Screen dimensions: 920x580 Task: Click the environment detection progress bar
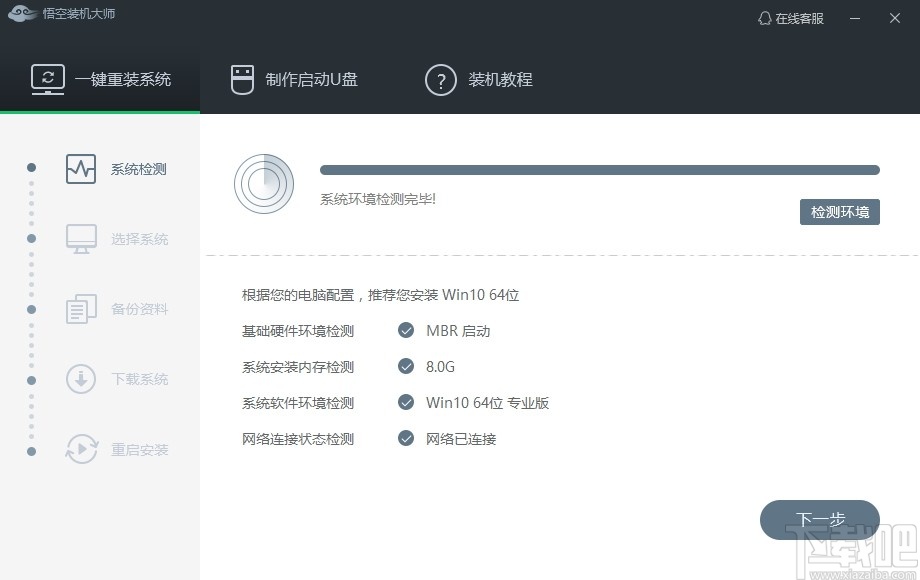pos(600,170)
